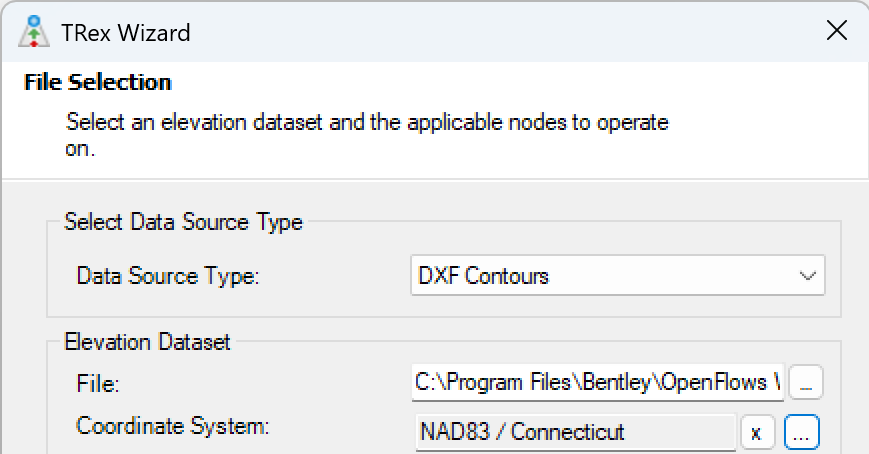869x454 pixels.
Task: Open the DXF Contours combo box
Action: pos(617,276)
